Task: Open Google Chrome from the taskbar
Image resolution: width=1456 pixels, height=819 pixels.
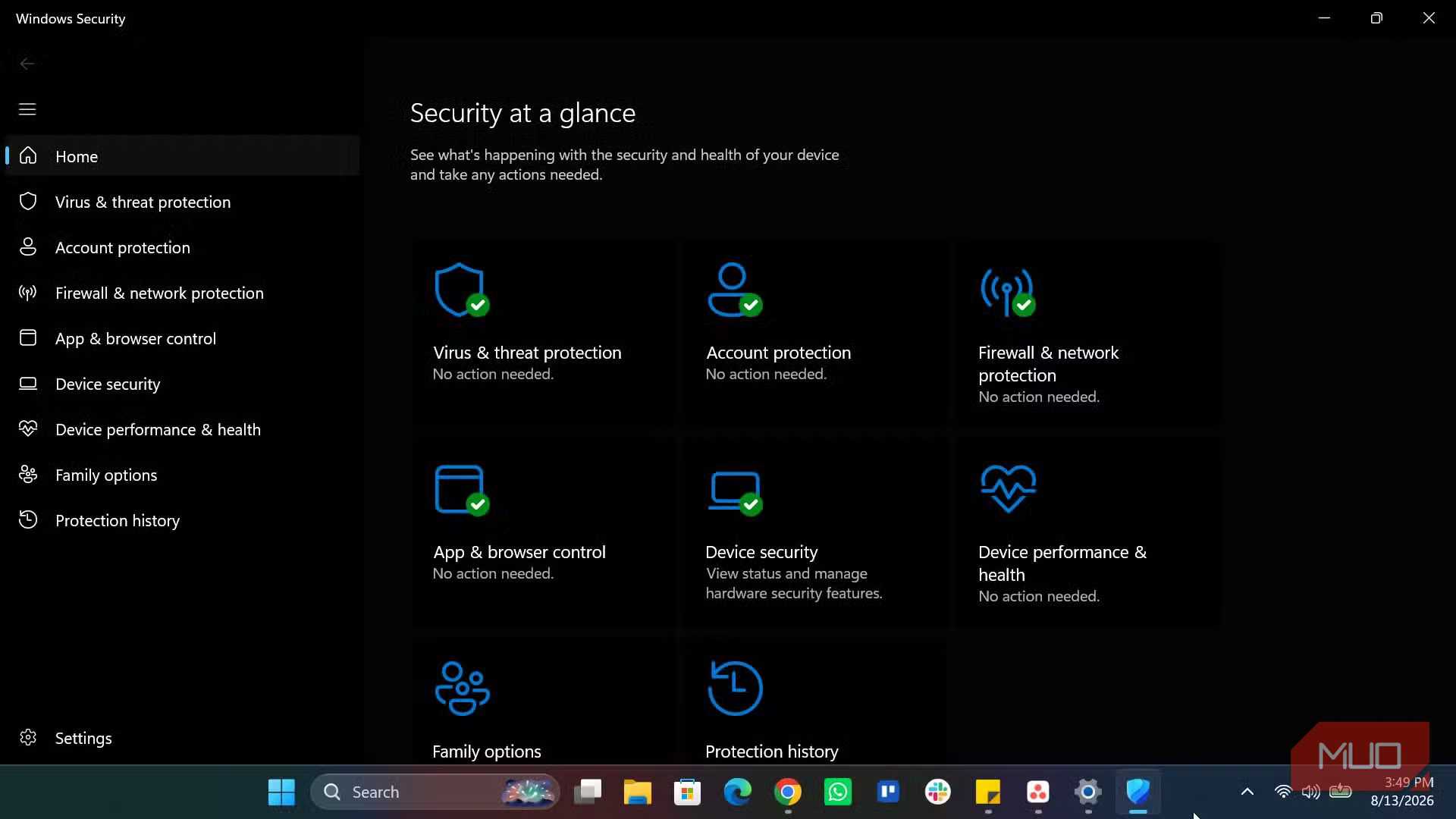Action: (x=787, y=792)
